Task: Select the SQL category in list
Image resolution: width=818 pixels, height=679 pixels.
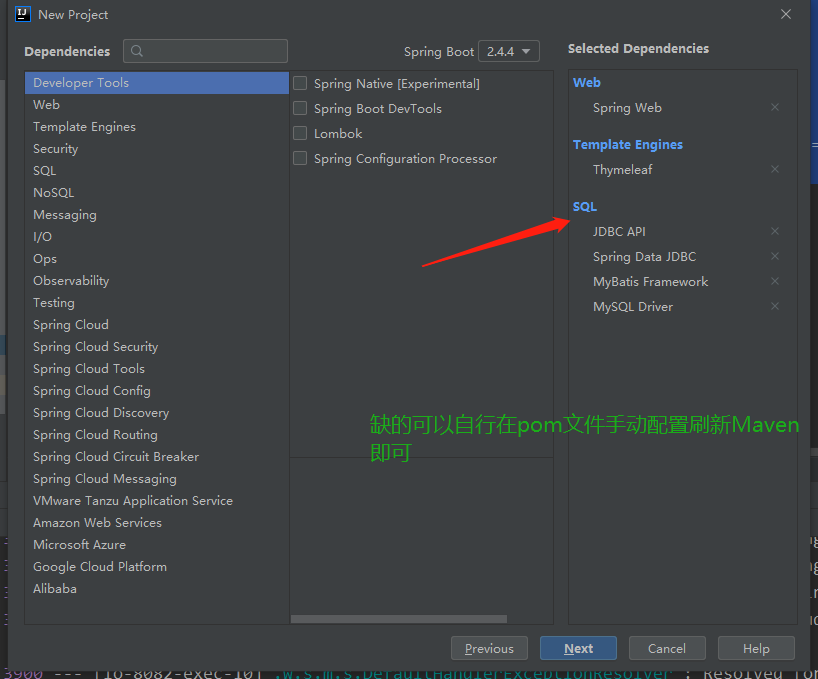Action: (157, 171)
